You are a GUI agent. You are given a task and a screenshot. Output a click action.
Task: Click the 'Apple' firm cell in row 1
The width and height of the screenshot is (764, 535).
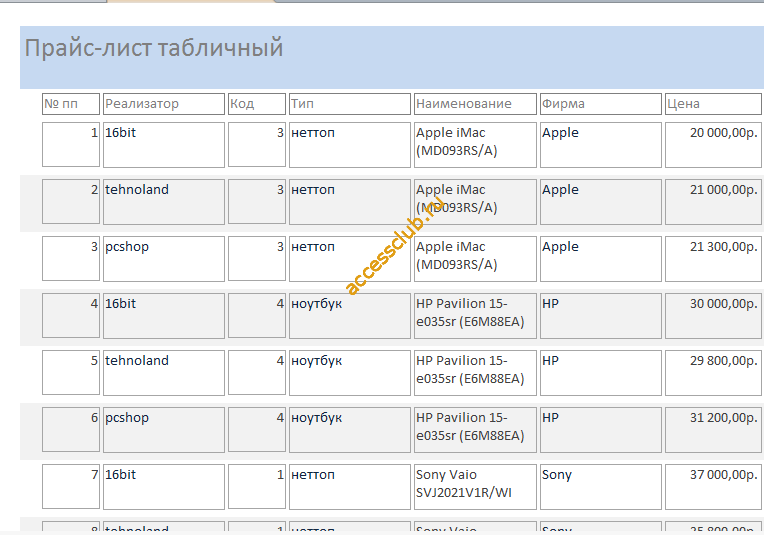[601, 145]
